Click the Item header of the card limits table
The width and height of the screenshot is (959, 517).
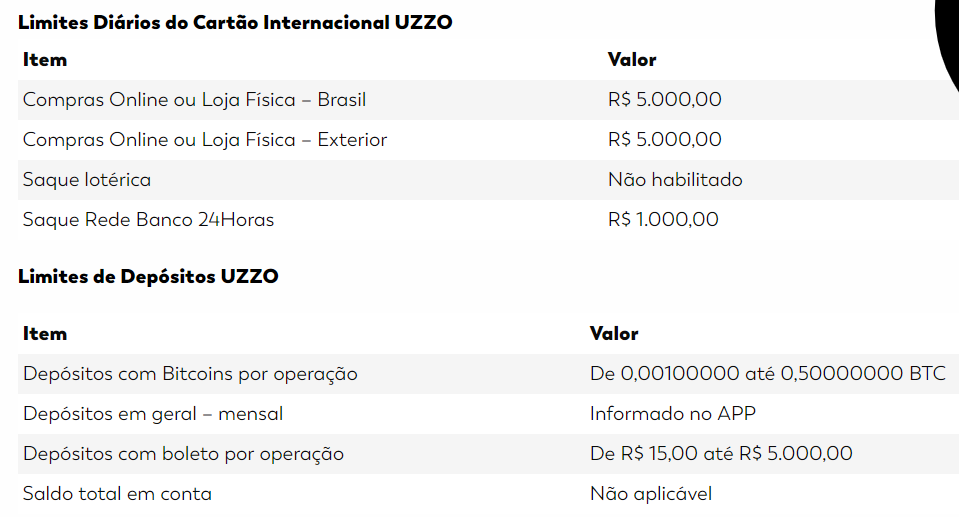click(45, 60)
